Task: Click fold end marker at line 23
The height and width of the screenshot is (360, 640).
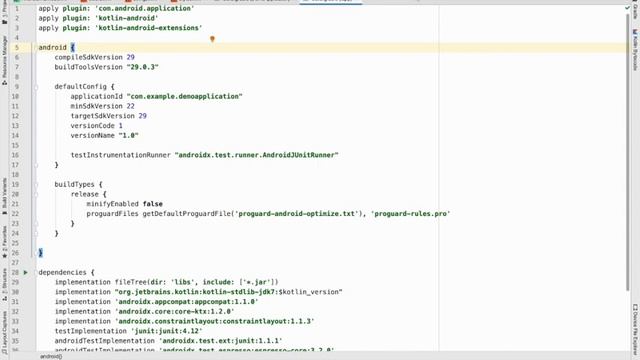Action: [x=36, y=224]
